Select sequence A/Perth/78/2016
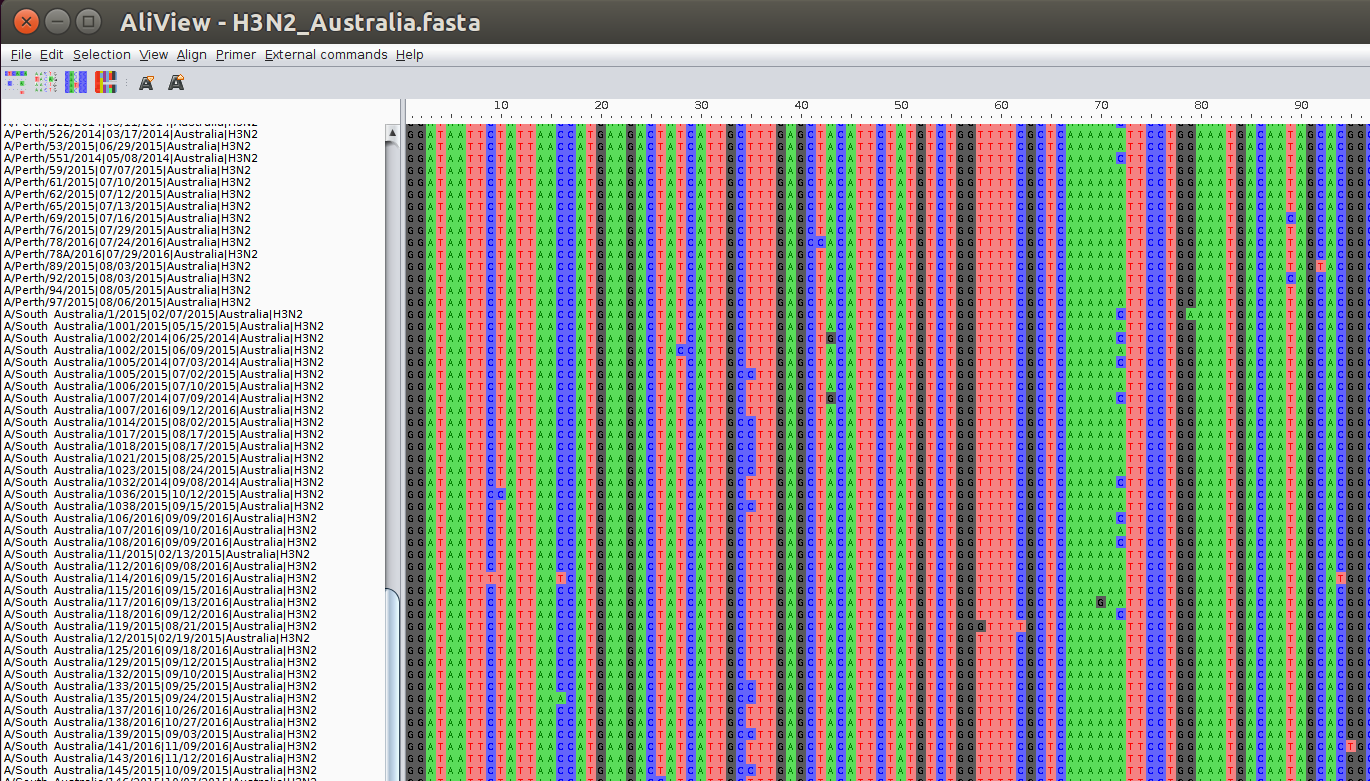Screen dimensions: 1370x781 tap(128, 242)
